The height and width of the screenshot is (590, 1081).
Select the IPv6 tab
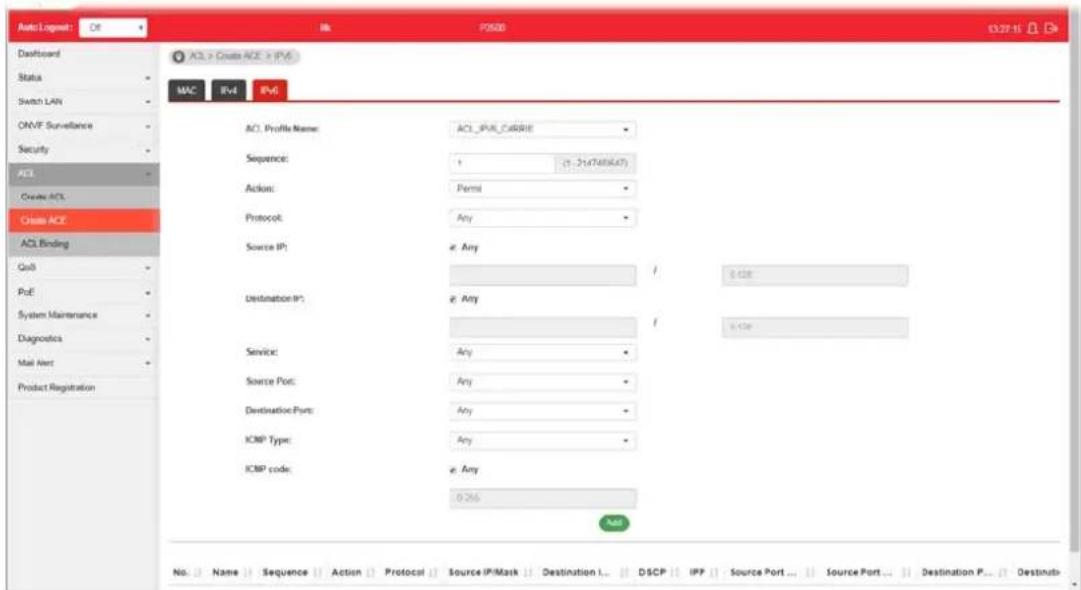click(x=270, y=91)
